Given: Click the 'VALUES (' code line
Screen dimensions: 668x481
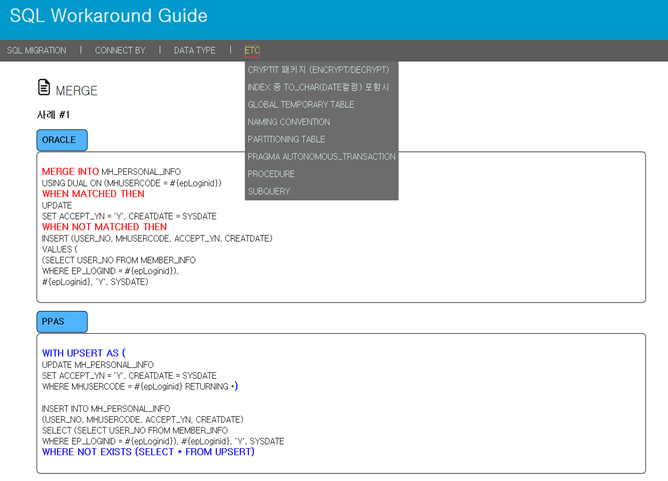Looking at the screenshot, I should 60,250.
